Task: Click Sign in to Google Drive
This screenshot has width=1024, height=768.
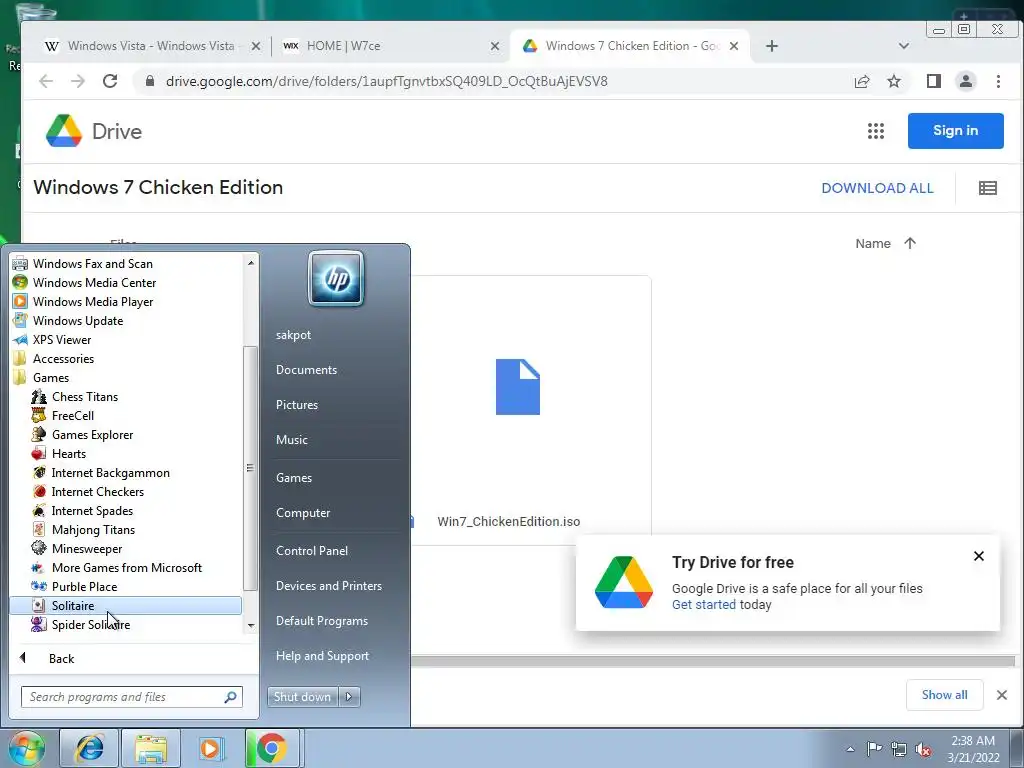Action: [955, 131]
